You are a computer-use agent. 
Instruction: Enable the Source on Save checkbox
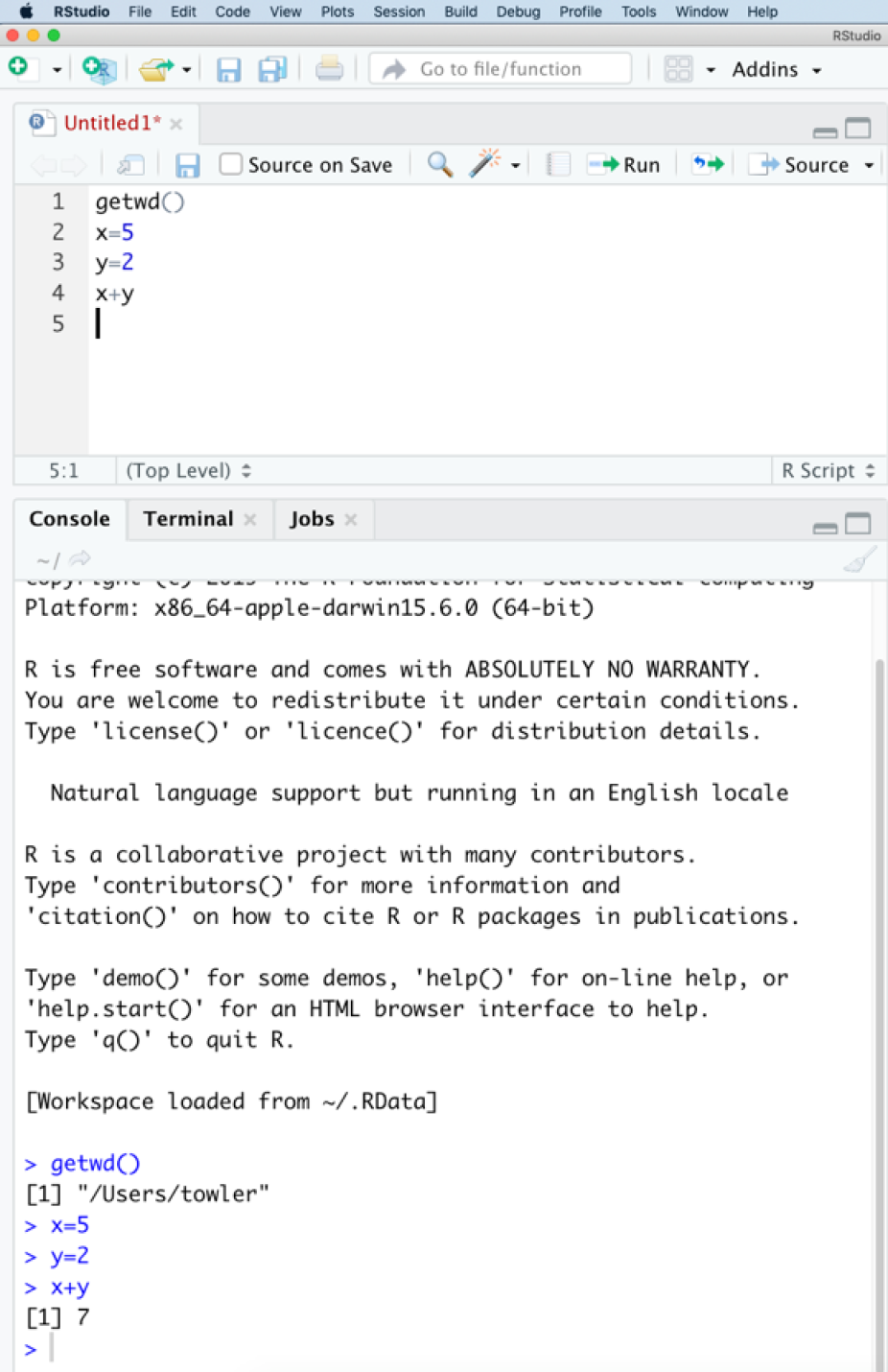[x=230, y=164]
